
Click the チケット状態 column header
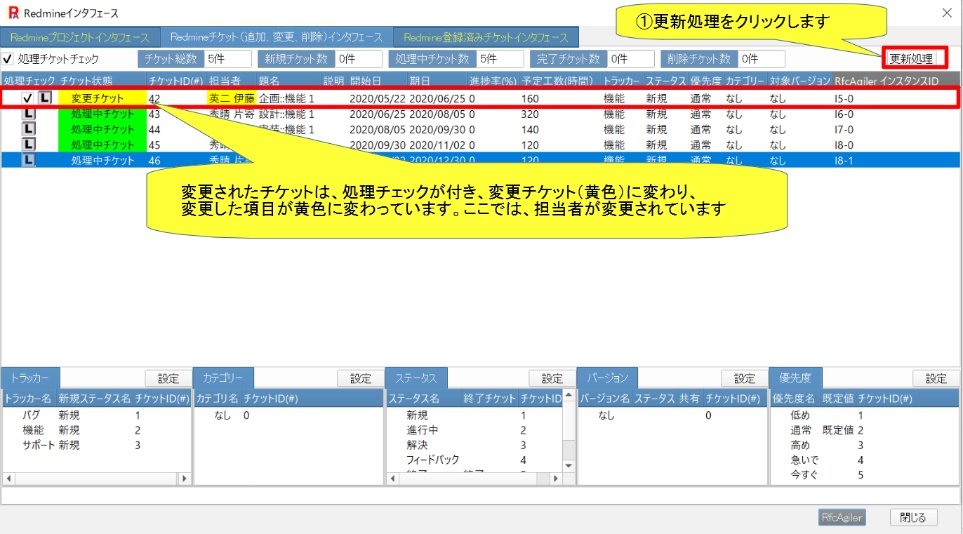tap(86, 80)
